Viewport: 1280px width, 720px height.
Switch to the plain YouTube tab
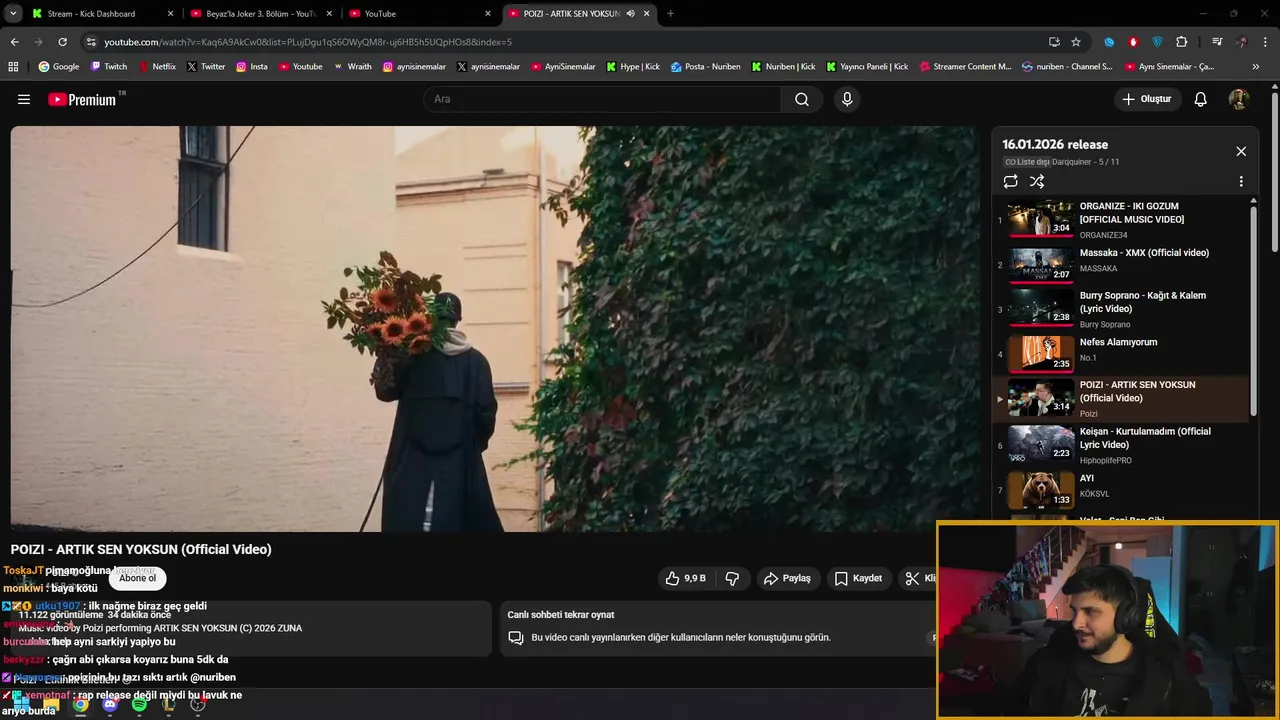419,13
